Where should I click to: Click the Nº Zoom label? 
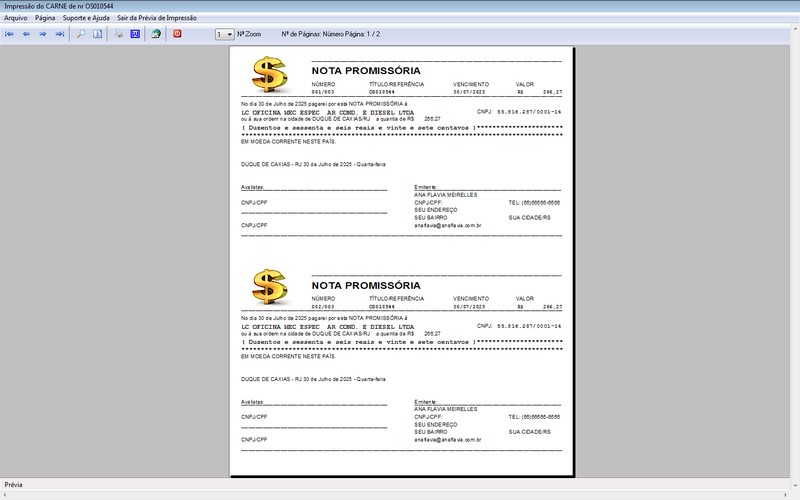(249, 34)
